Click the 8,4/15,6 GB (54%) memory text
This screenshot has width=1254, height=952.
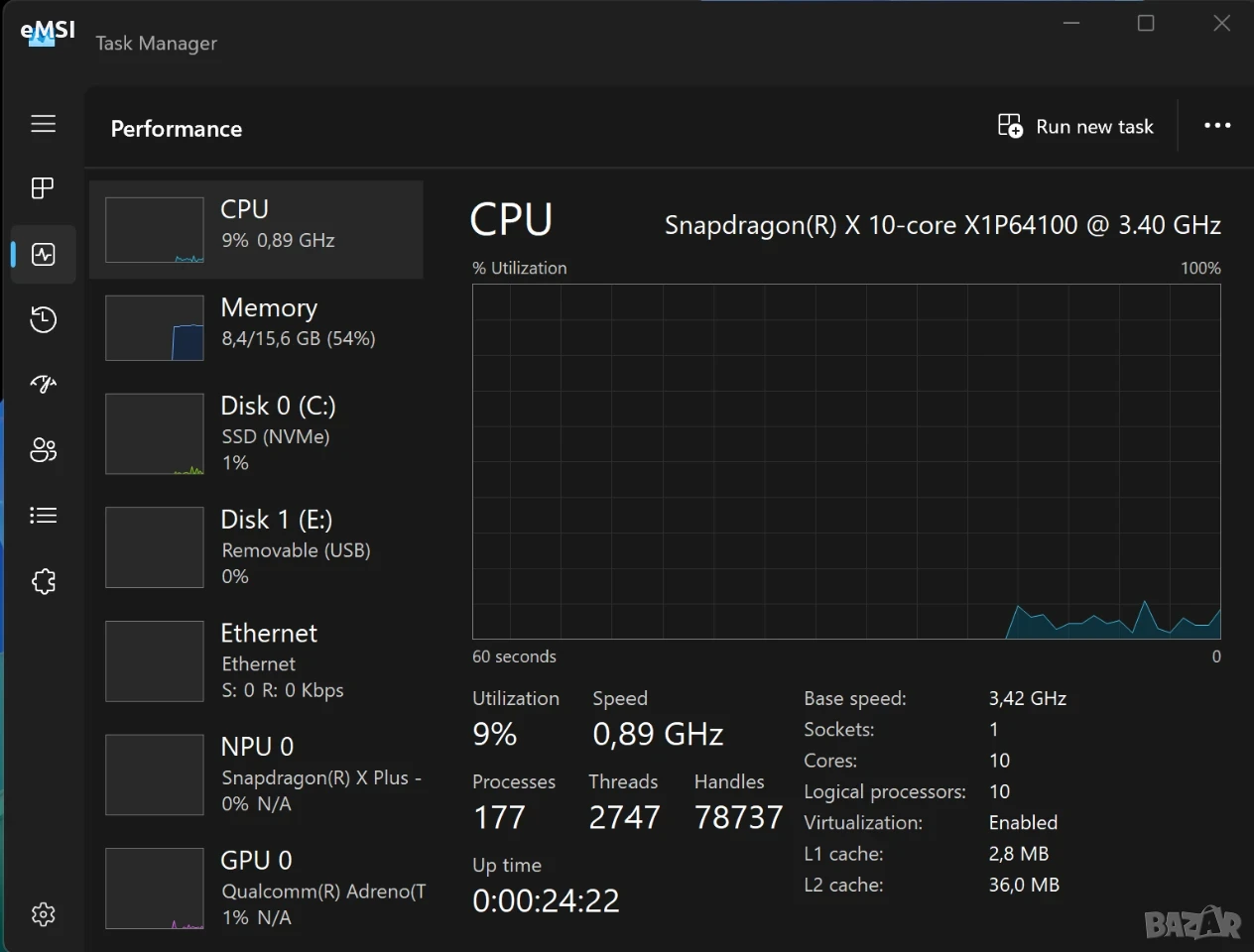pos(299,338)
